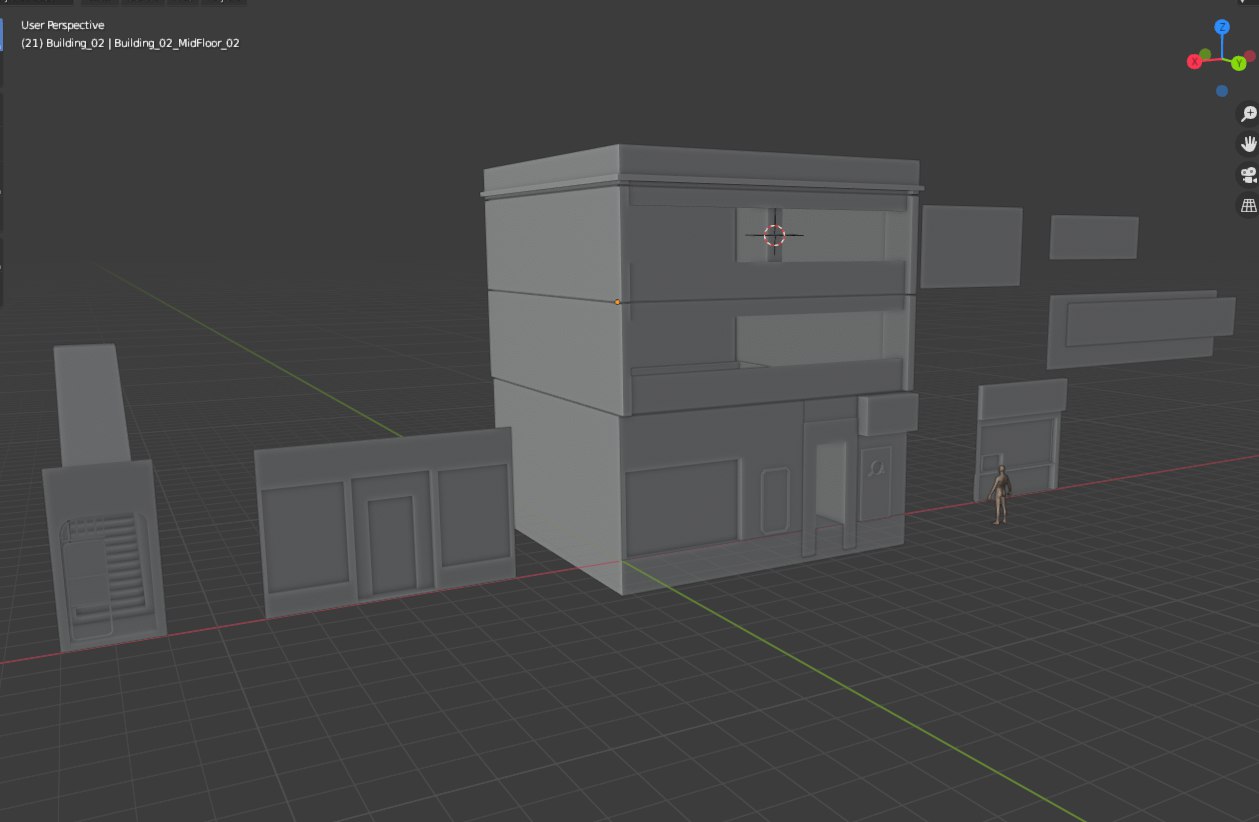Select the long framed sign panel at right
The height and width of the screenshot is (822, 1259).
coord(1141,329)
